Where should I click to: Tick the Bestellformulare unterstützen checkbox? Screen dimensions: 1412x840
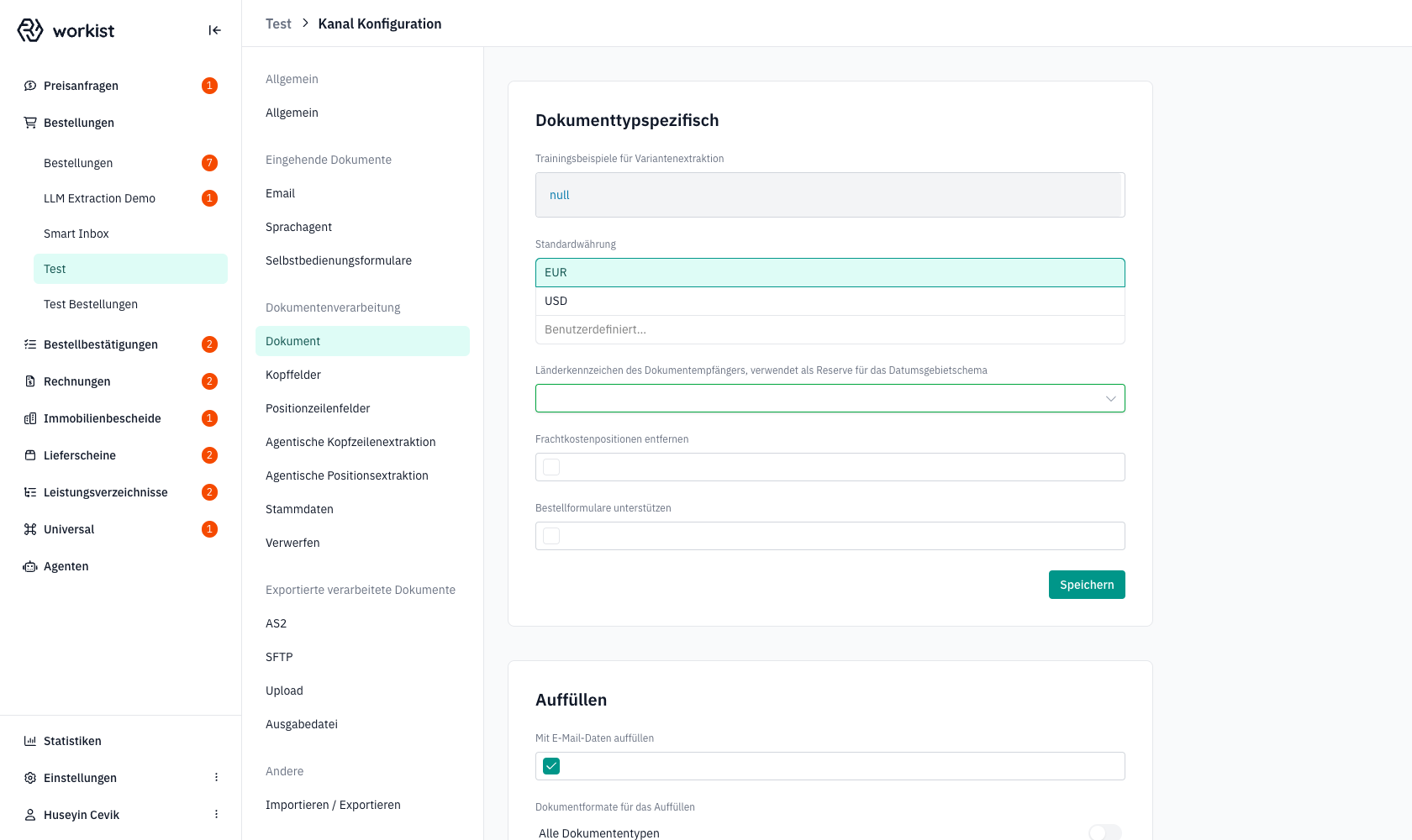coord(551,536)
